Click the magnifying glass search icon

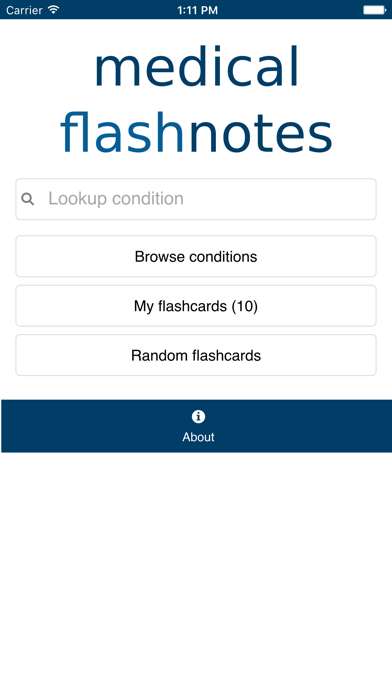28,199
